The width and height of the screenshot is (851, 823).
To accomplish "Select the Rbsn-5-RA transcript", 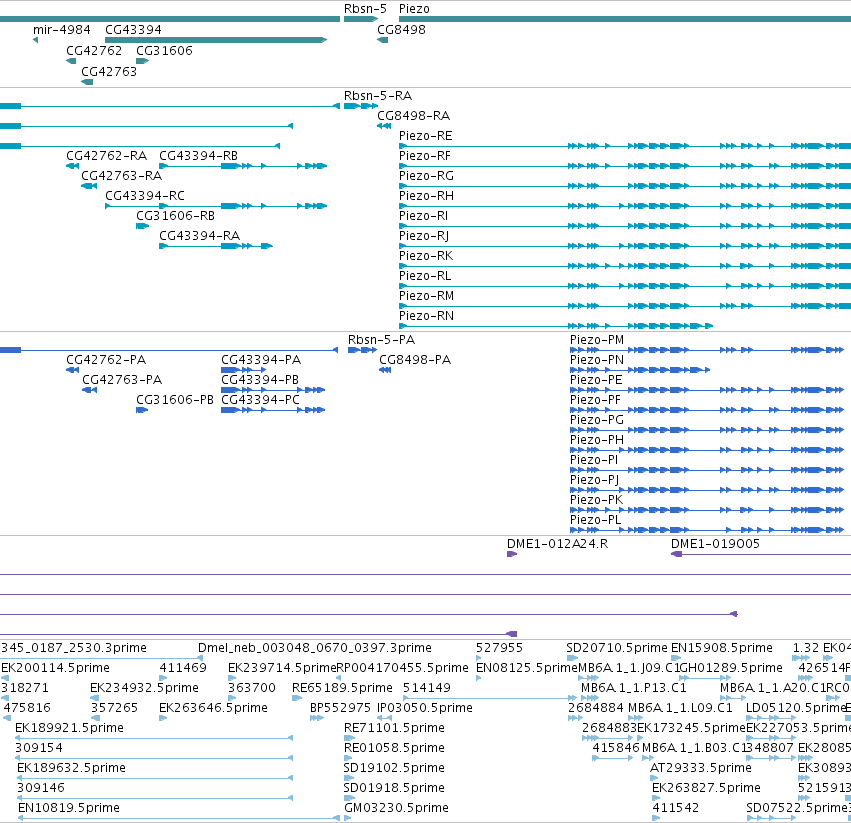I will pos(361,106).
